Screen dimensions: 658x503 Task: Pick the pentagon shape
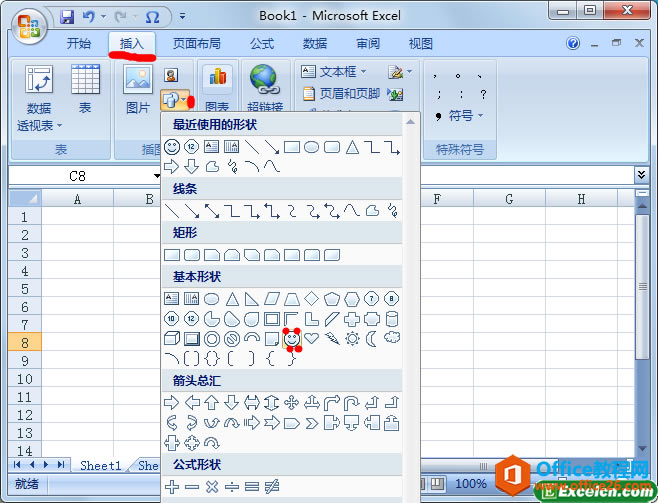tap(332, 299)
